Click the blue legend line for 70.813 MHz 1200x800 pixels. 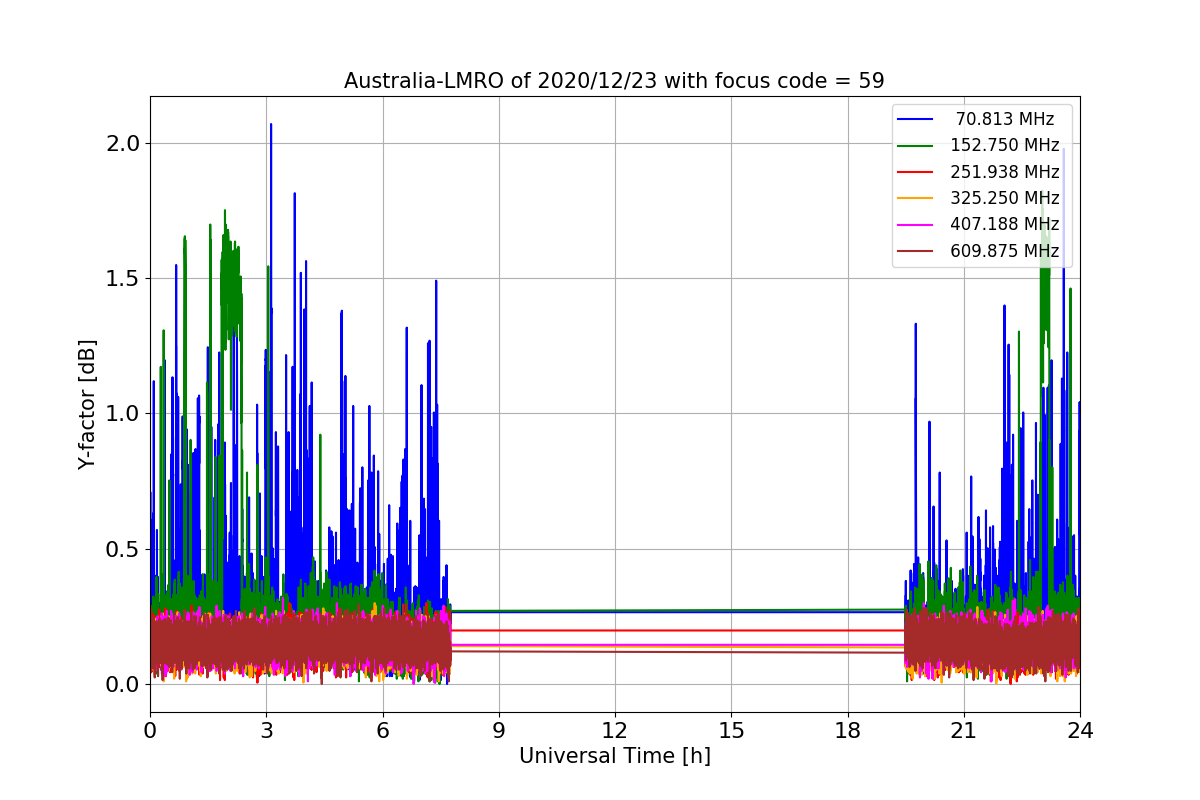(x=916, y=120)
